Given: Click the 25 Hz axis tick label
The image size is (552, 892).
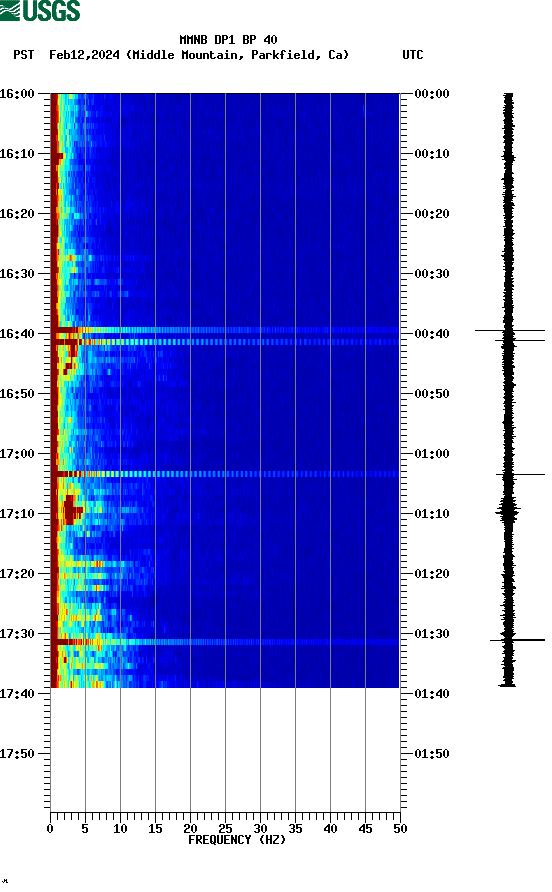Looking at the screenshot, I should coord(225,829).
